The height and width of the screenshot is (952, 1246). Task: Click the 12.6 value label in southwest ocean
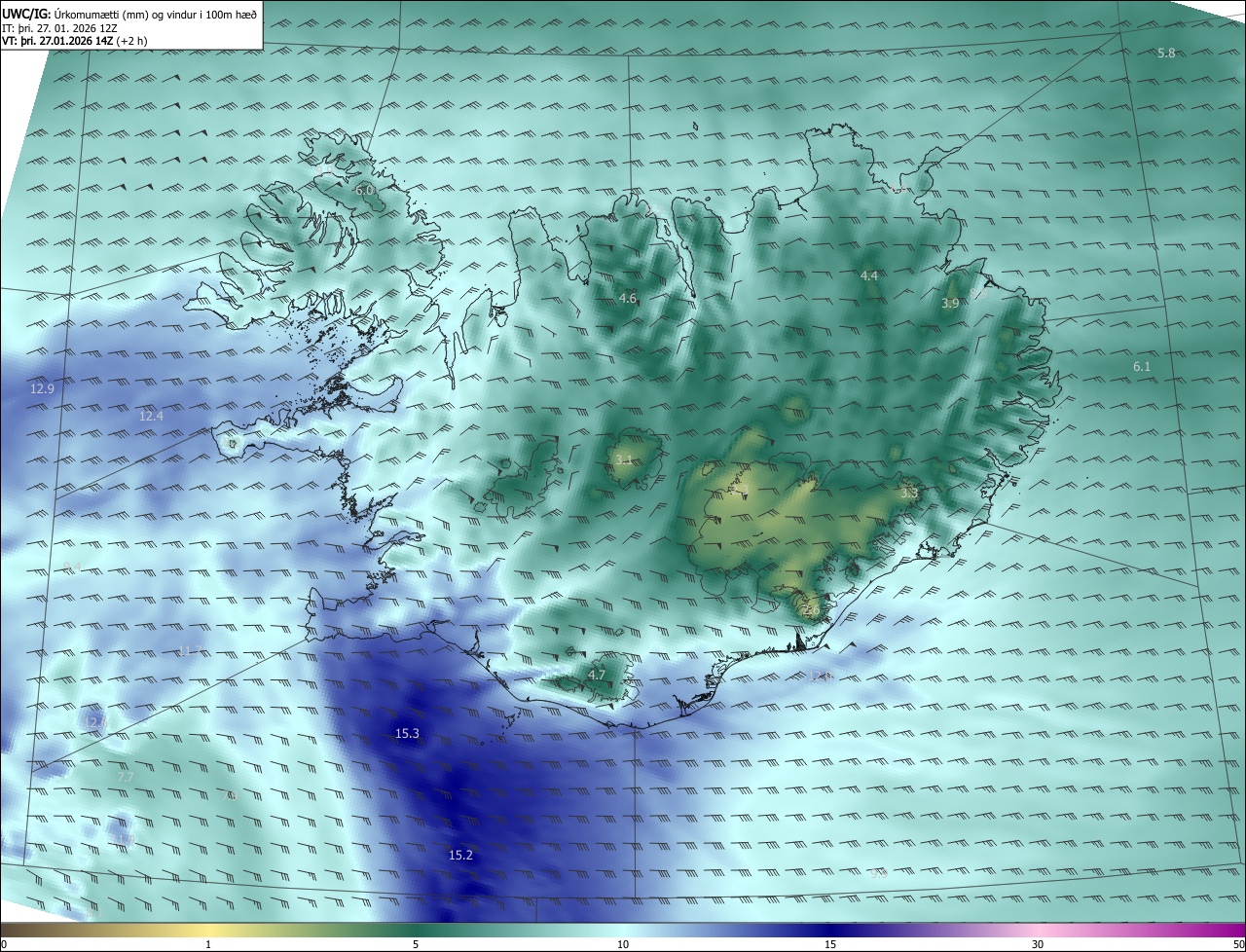pos(94,721)
